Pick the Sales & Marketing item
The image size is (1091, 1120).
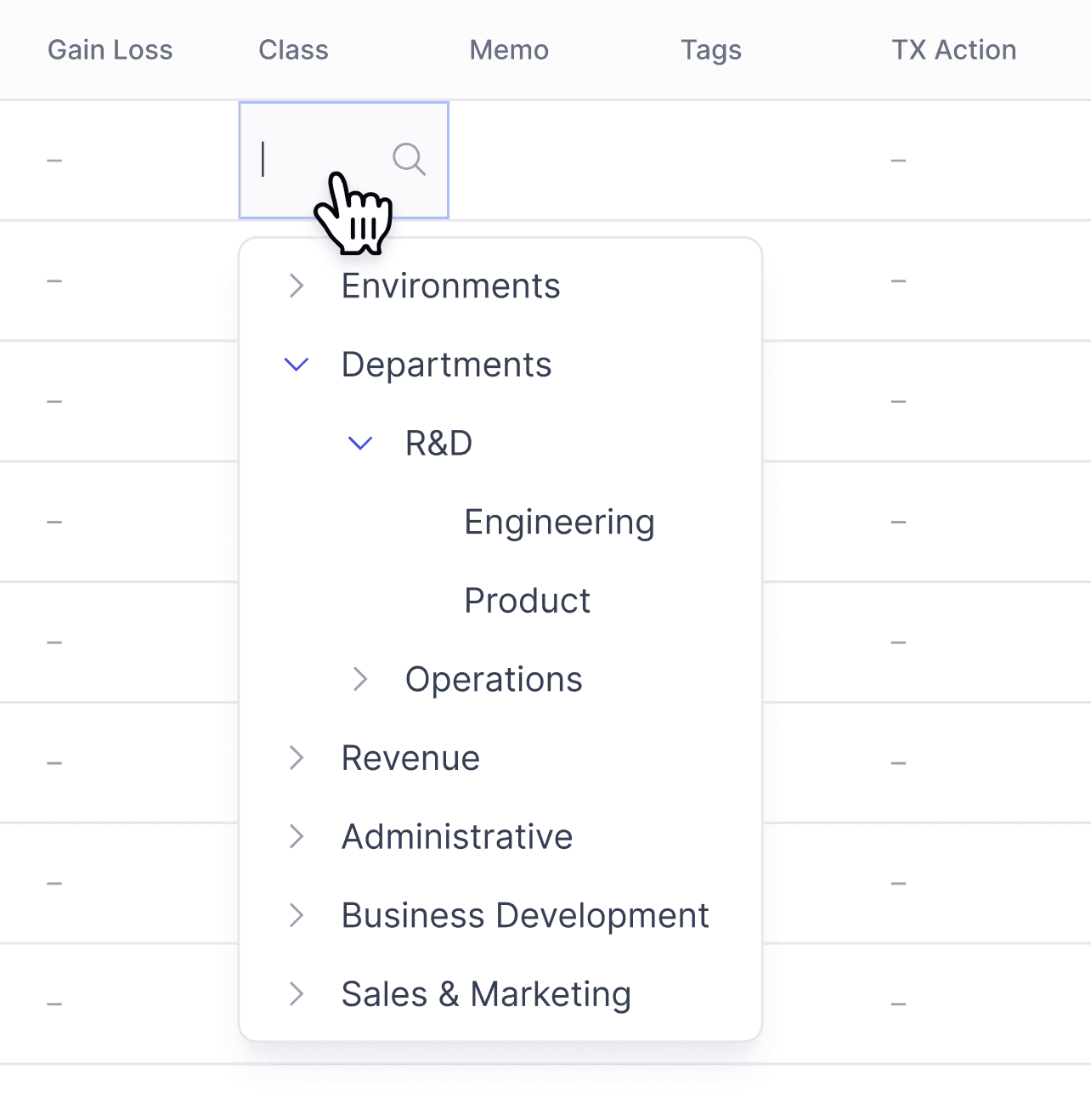pyautogui.click(x=486, y=994)
